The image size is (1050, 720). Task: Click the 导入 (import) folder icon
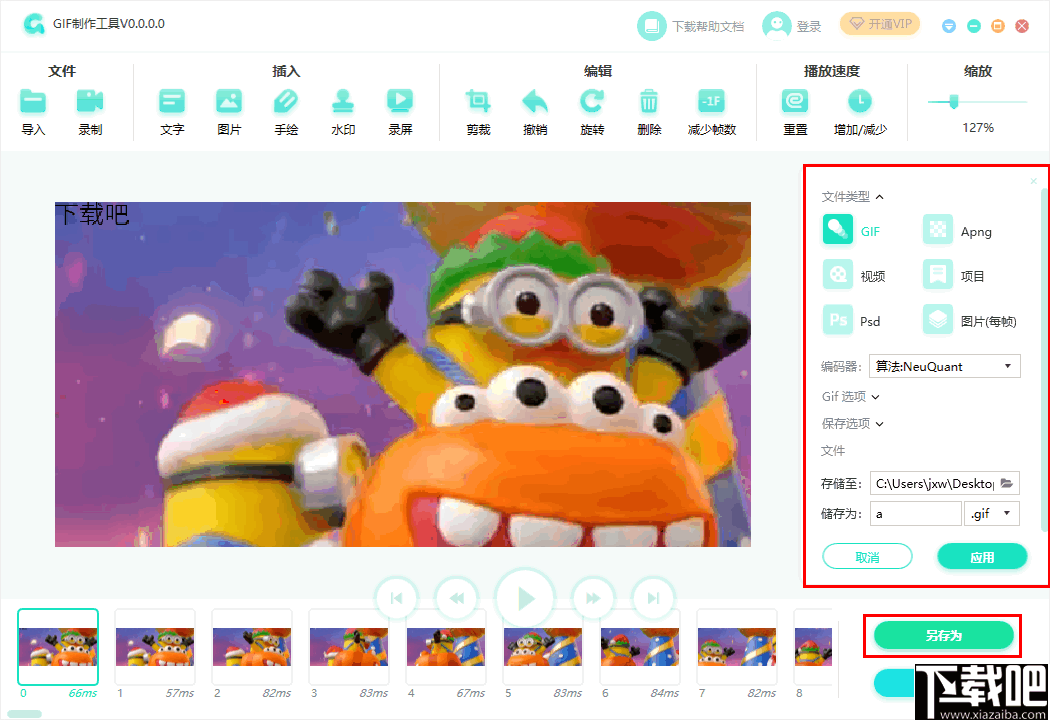pyautogui.click(x=33, y=101)
